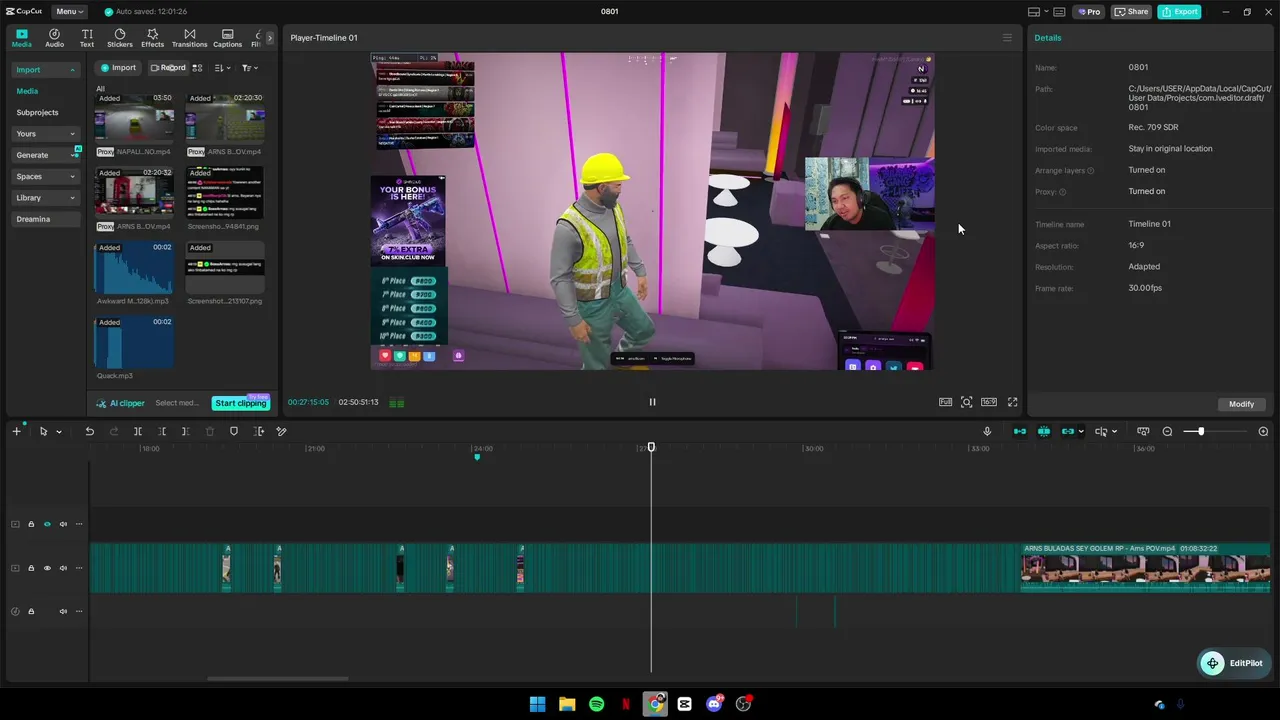Open the Audio tab

click(x=54, y=38)
